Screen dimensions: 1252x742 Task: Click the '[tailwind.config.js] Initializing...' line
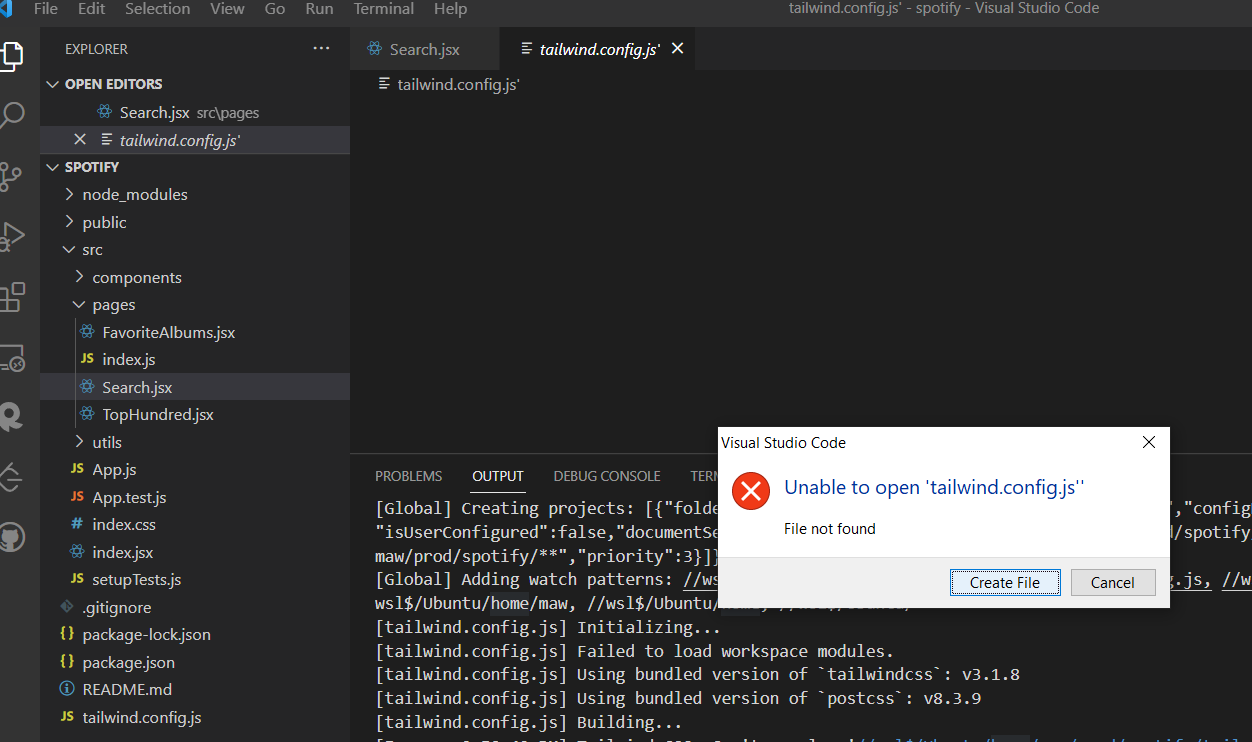[x=548, y=627]
